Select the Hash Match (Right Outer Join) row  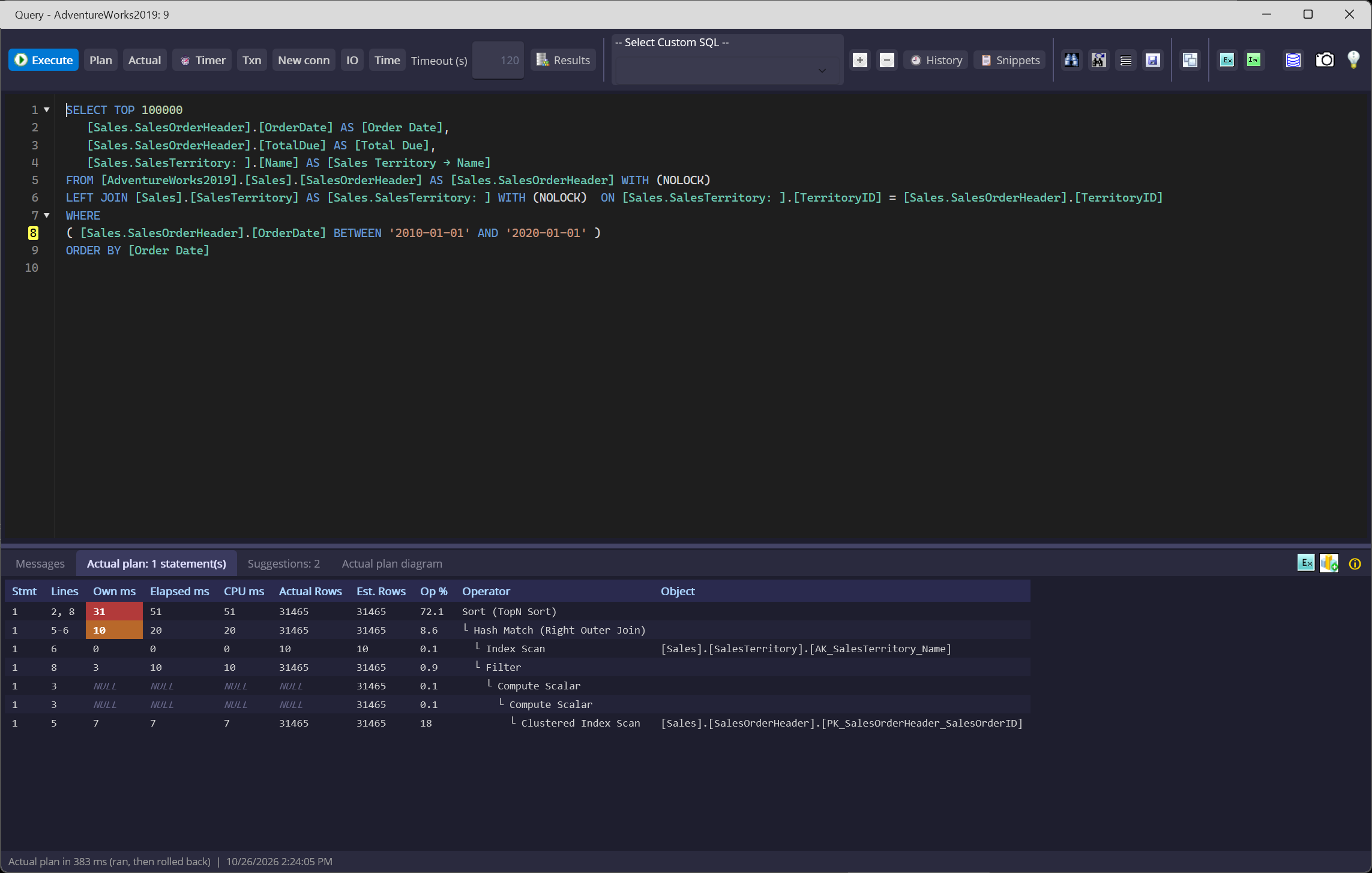click(517, 630)
